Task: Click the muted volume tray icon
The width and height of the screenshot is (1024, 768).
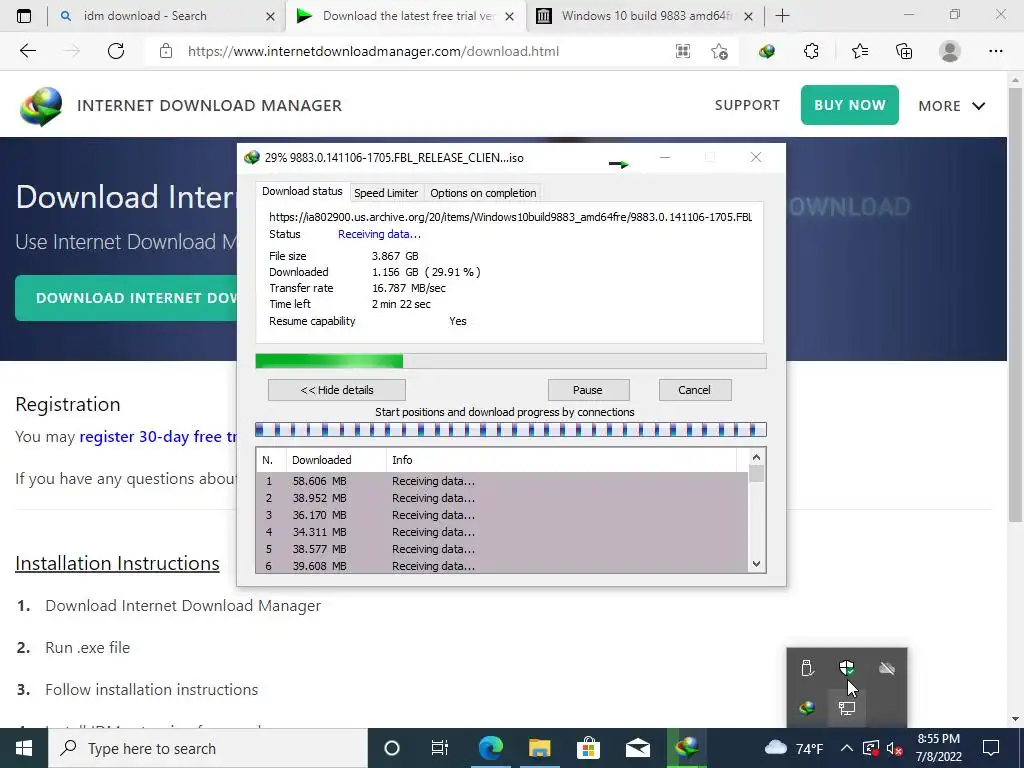Action: point(894,748)
